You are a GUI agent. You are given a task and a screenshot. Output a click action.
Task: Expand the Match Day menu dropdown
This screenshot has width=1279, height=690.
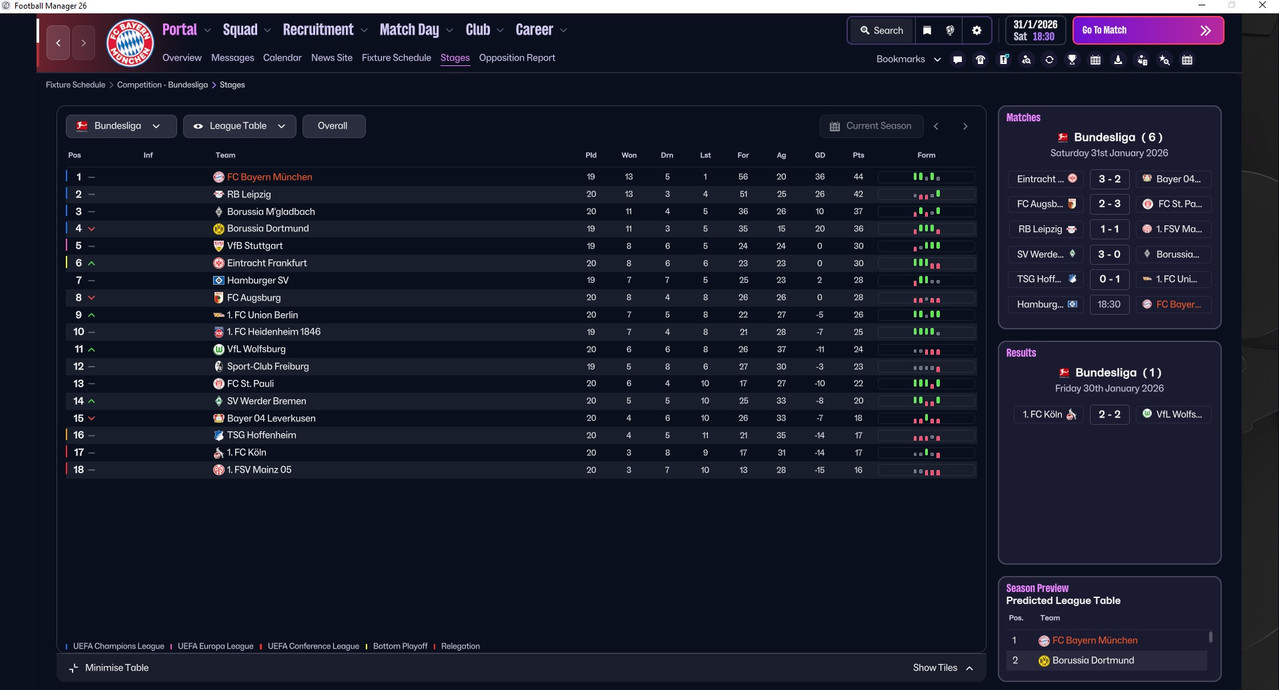[x=449, y=30]
